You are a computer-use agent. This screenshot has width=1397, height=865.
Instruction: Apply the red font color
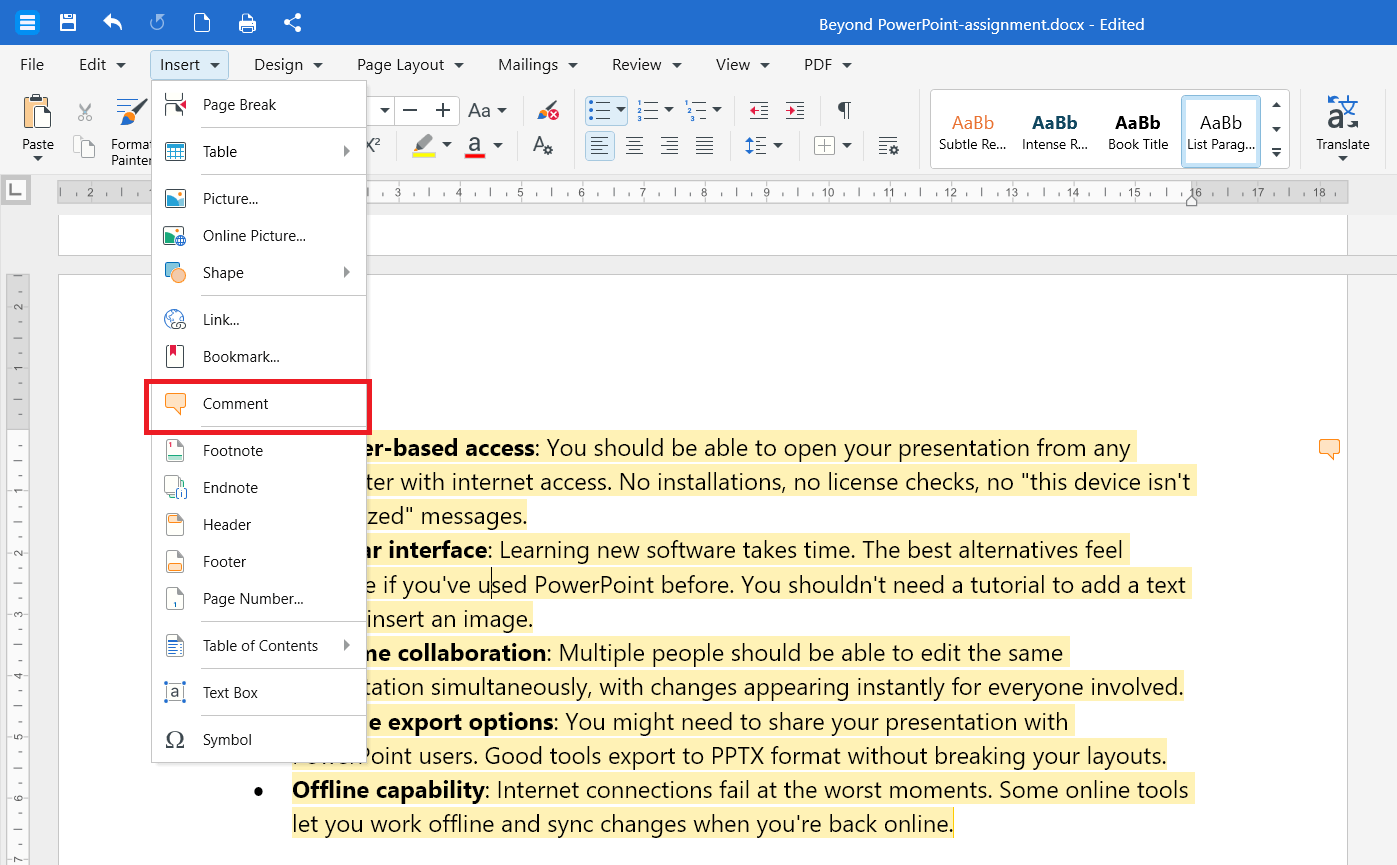click(x=475, y=146)
